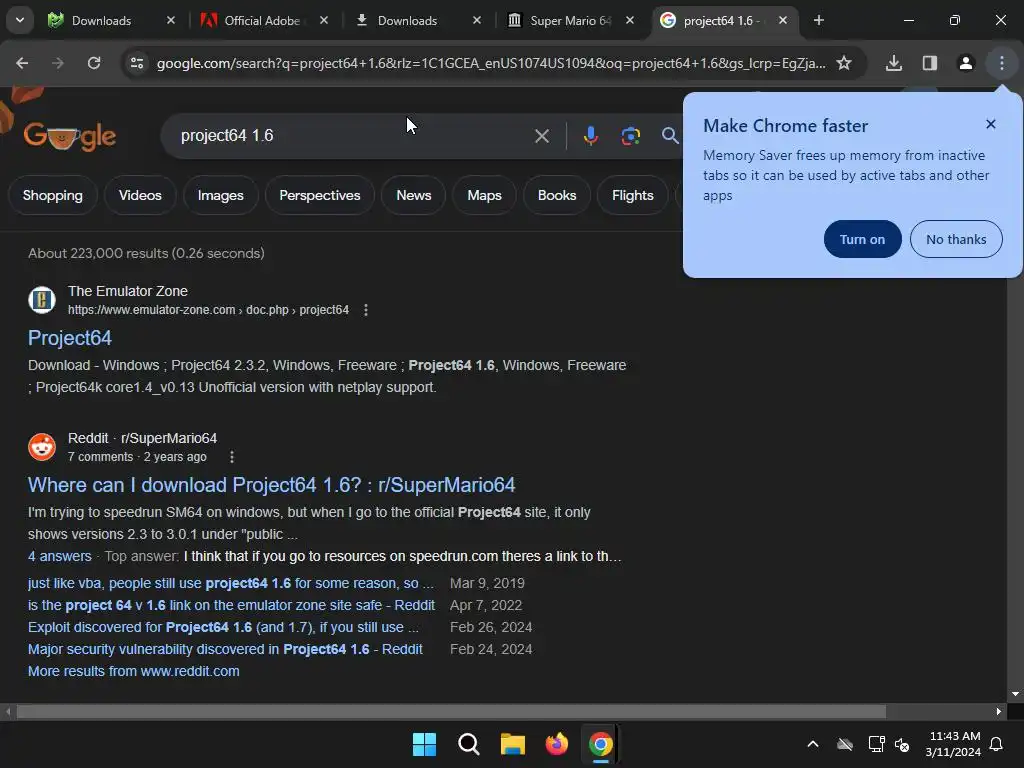Open Firefox from the taskbar
1024x768 pixels.
(556, 744)
